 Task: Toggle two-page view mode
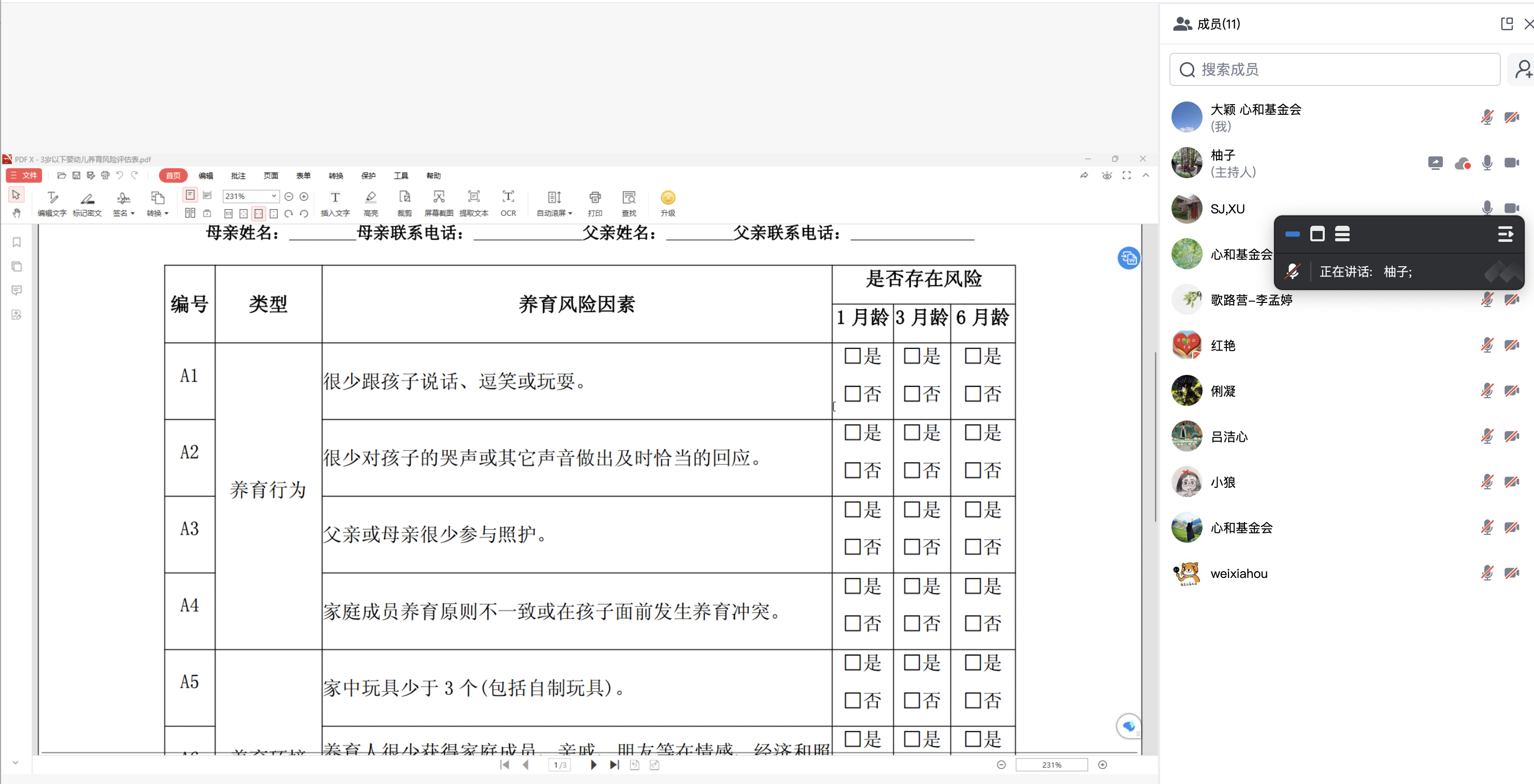tap(190, 213)
